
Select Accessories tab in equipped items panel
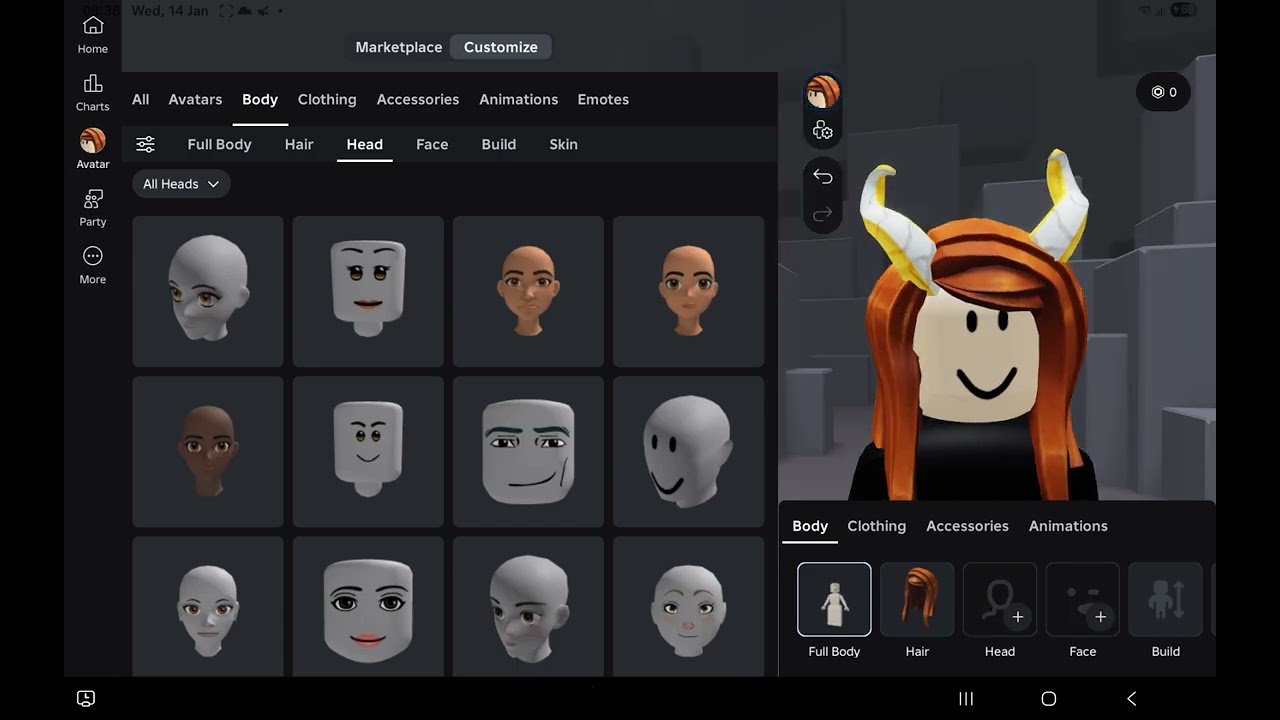click(967, 526)
